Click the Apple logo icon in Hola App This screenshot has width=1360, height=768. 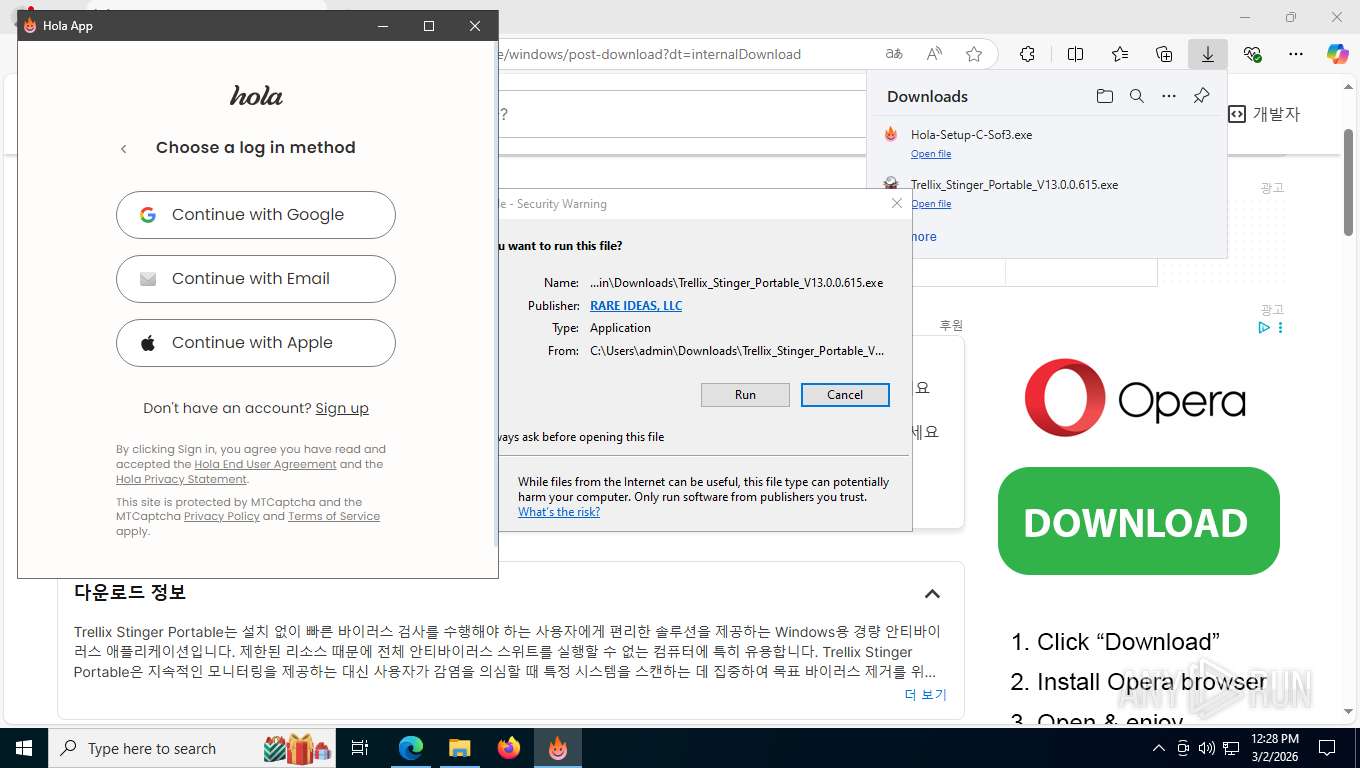click(x=148, y=343)
